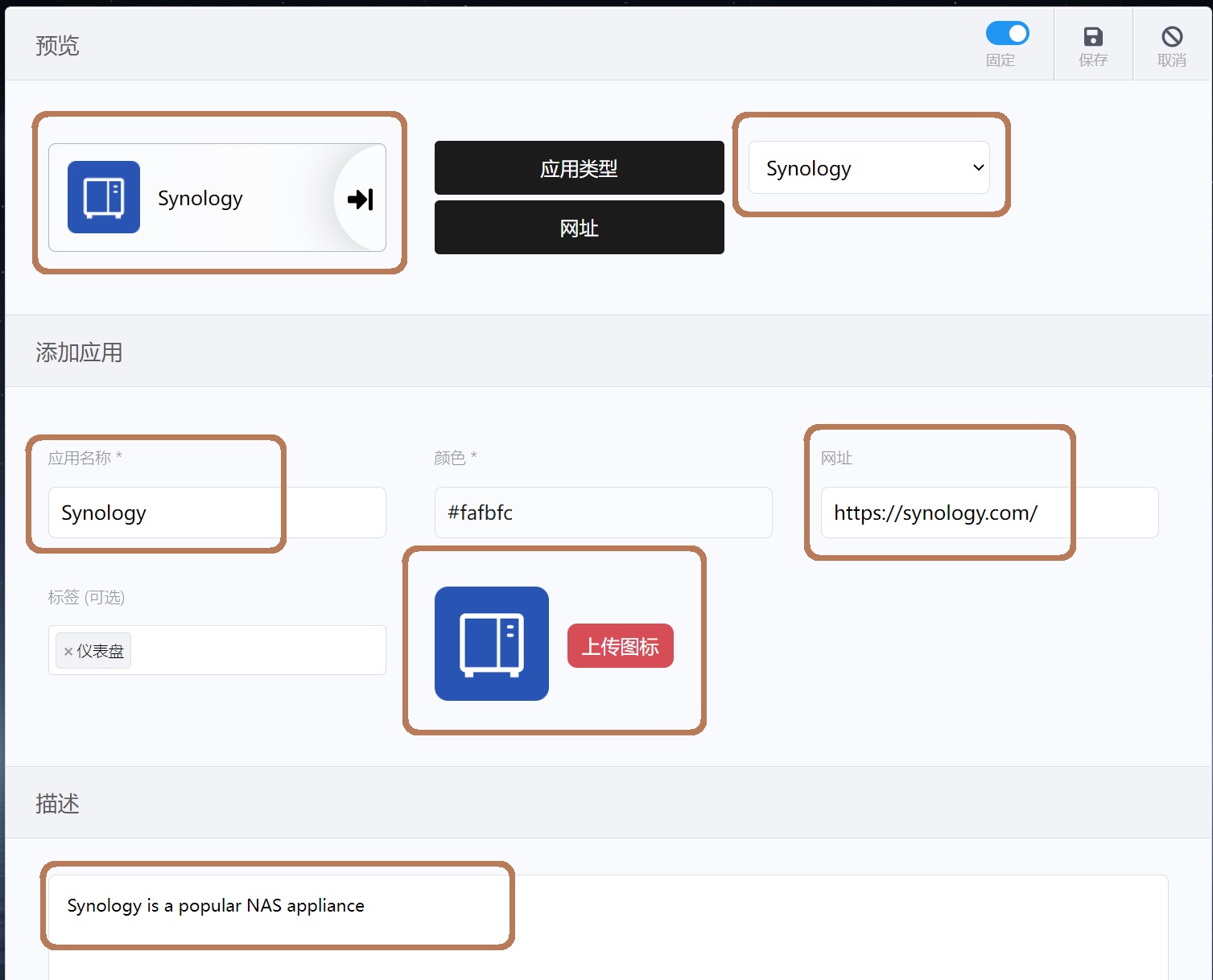
Task: Click the large Synology NAS icon image
Action: pos(491,644)
